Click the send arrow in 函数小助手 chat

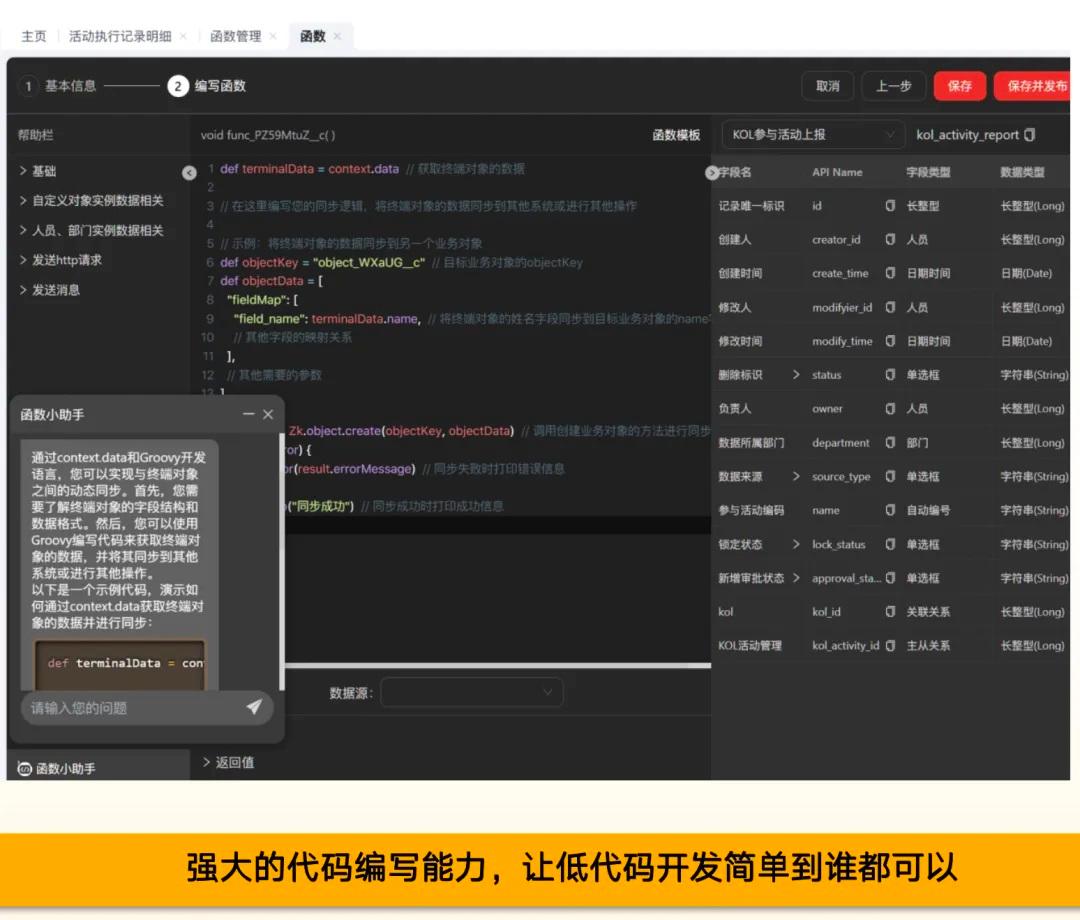(254, 707)
